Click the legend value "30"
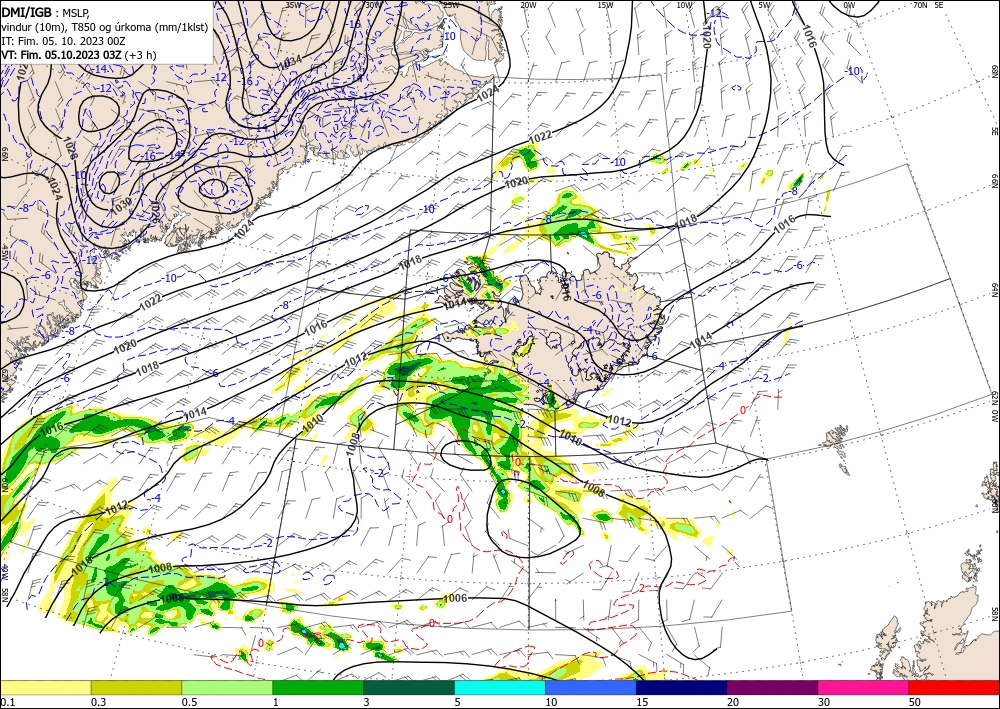 coord(825,702)
